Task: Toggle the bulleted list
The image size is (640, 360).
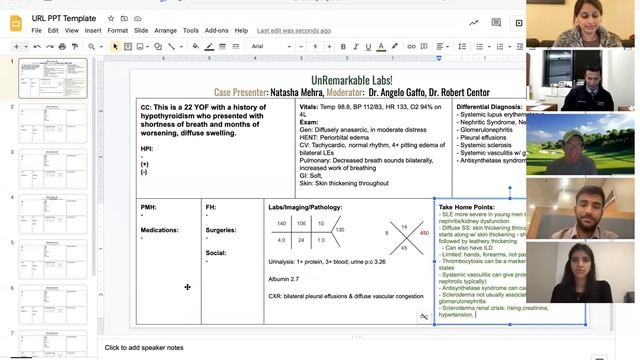Action: point(480,47)
